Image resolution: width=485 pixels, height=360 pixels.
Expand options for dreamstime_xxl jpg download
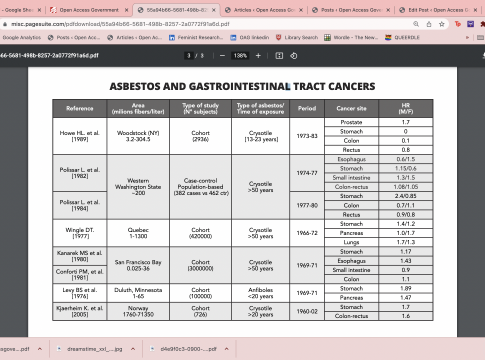click(133, 349)
